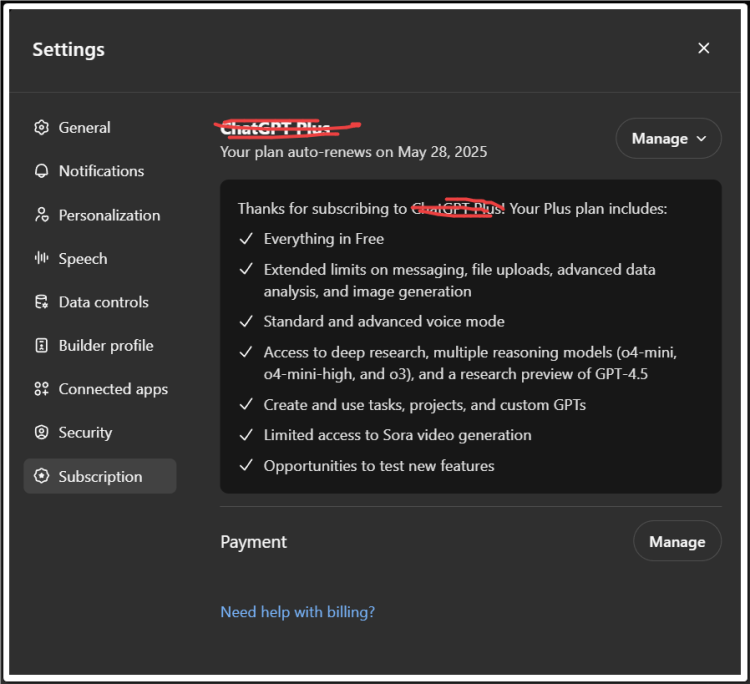Click the Payment Manage button
Image resolution: width=750 pixels, height=684 pixels.
(x=677, y=541)
